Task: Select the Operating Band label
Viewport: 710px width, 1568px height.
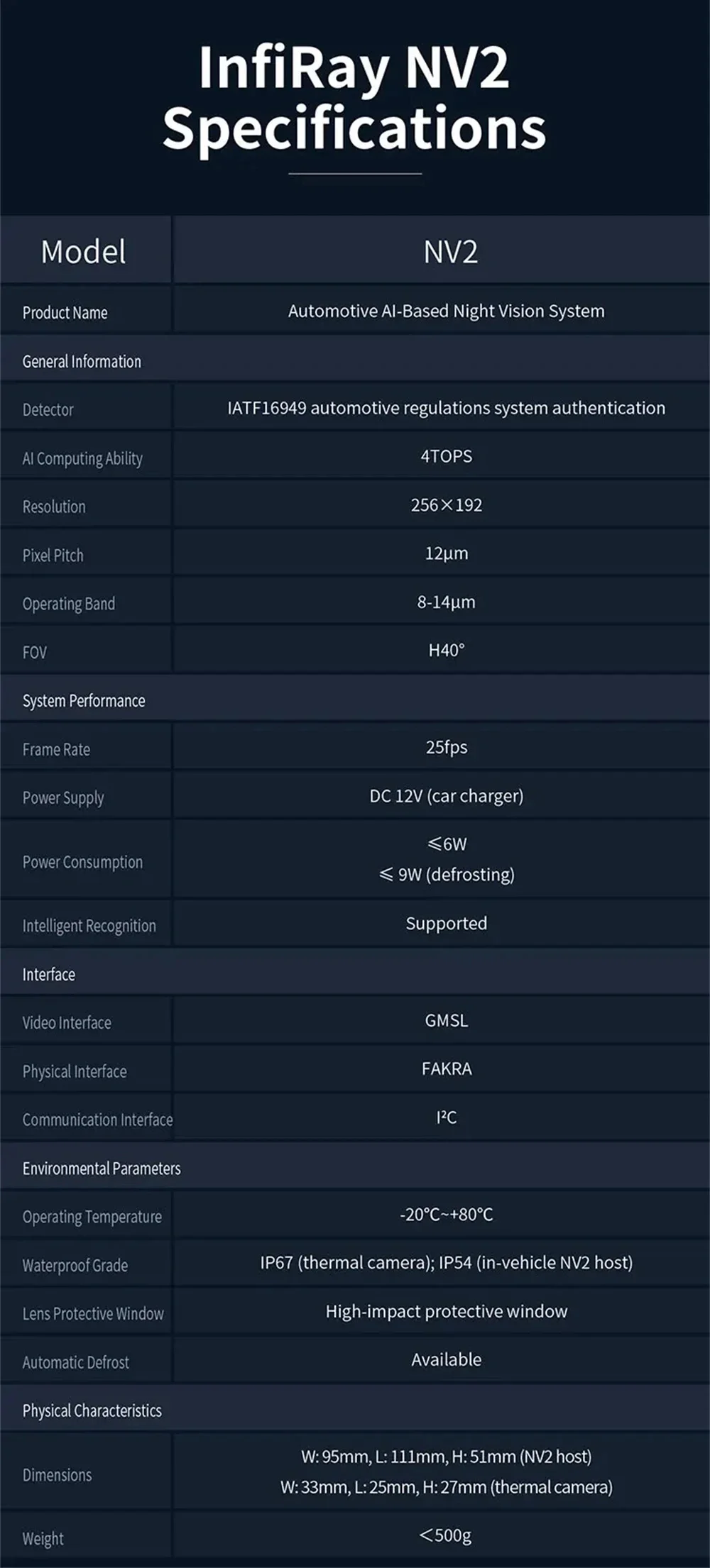Action: 69,604
